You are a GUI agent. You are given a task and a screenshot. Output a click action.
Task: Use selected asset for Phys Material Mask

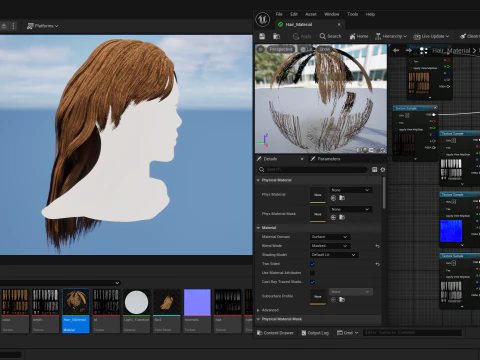pos(333,217)
